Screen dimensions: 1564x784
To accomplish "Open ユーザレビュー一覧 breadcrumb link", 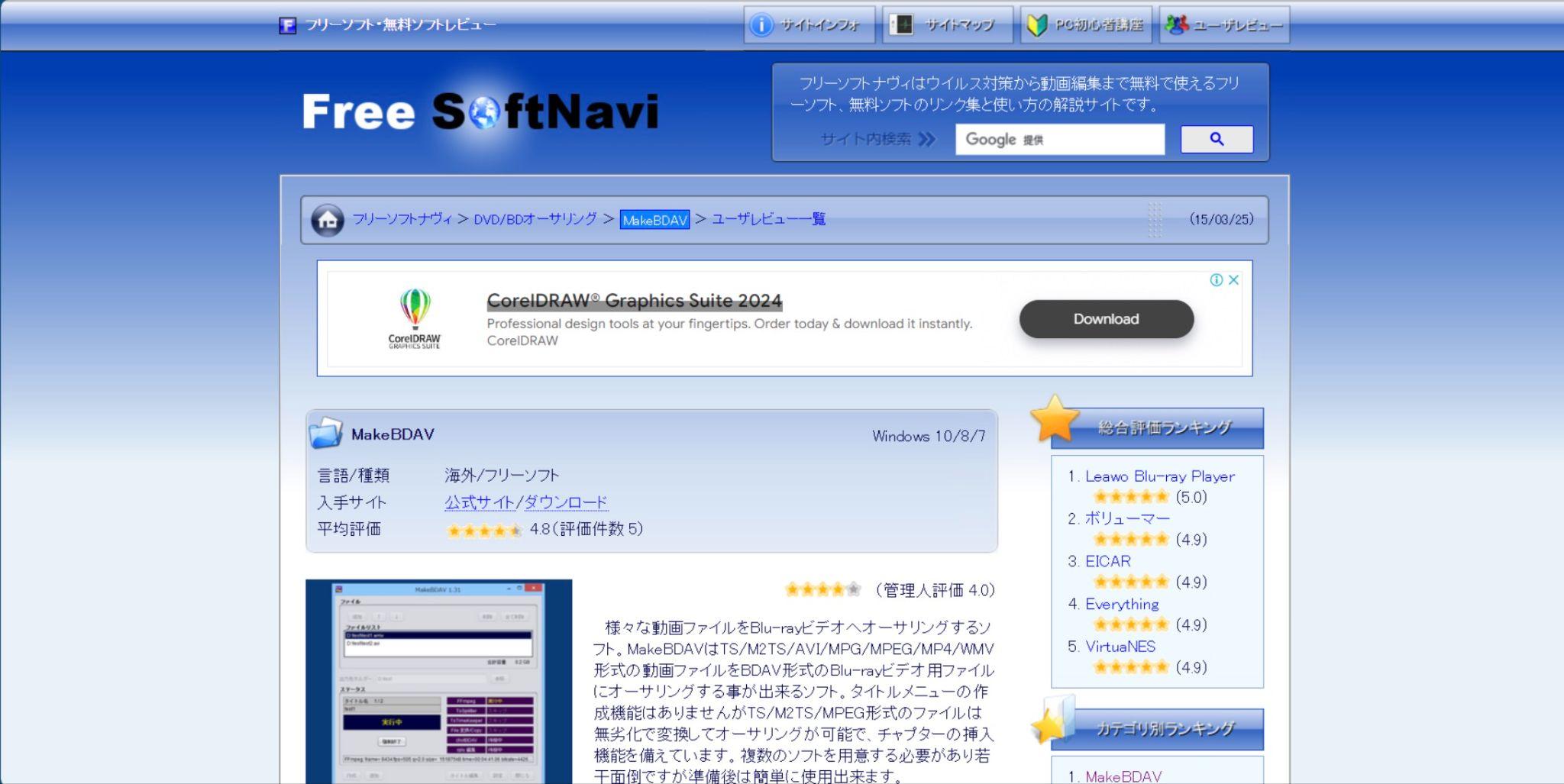I will (x=768, y=220).
